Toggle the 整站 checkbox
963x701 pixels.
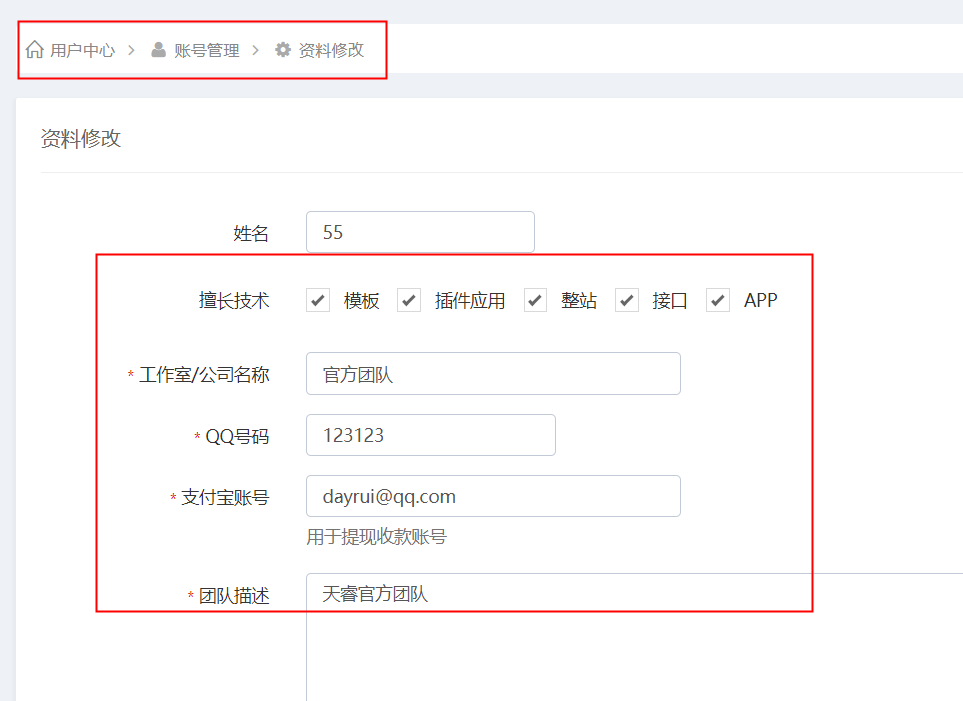536,300
